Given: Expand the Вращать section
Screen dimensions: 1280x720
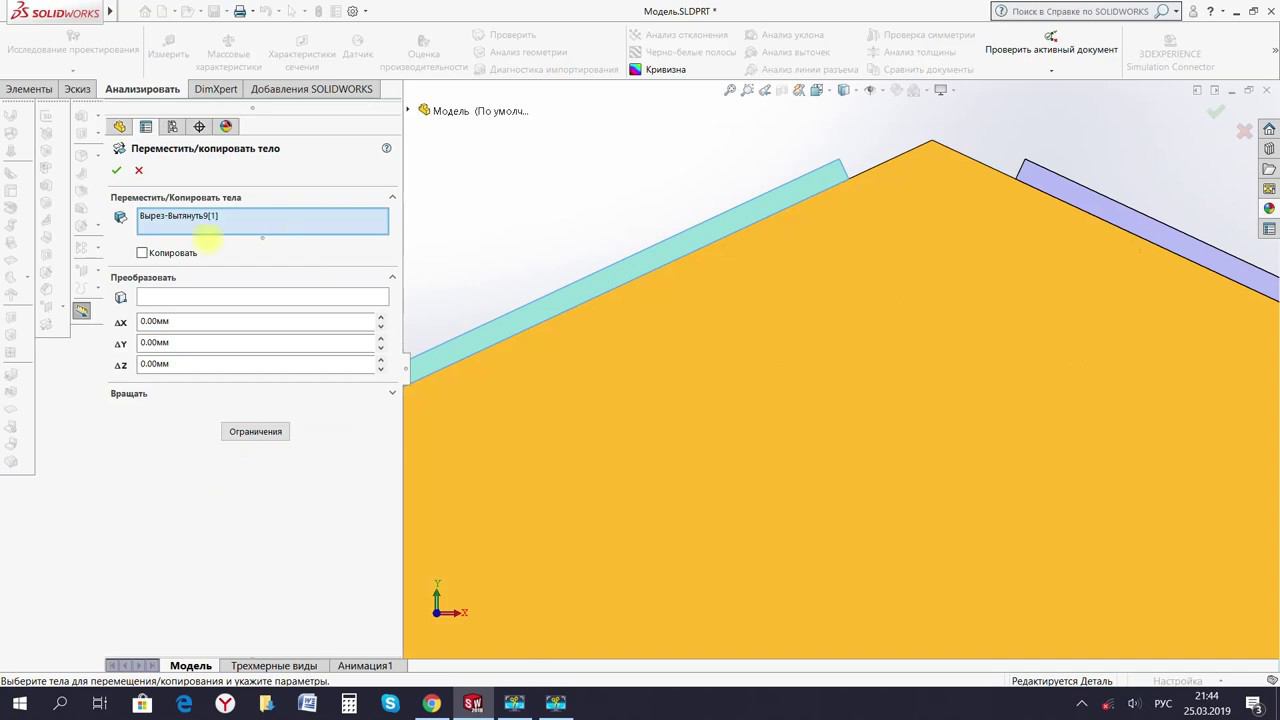Looking at the screenshot, I should pos(392,393).
